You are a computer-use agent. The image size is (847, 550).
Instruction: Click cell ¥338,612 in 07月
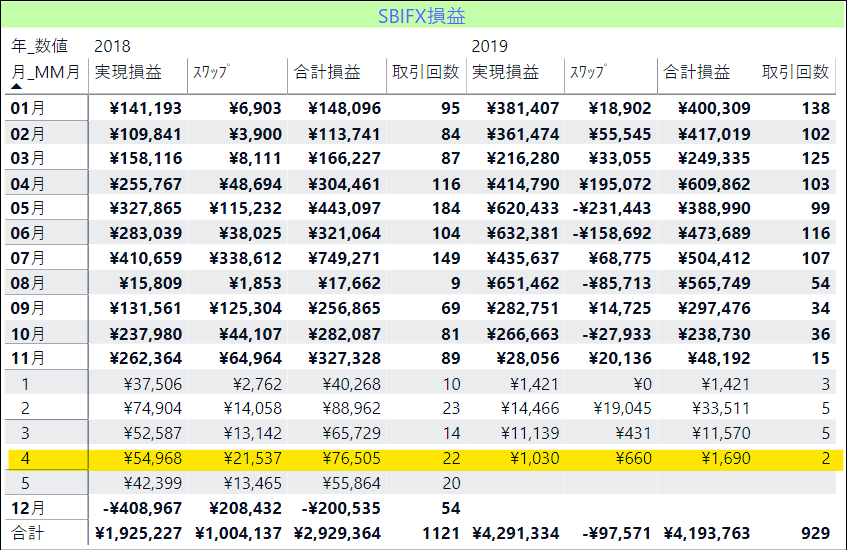(x=245, y=258)
